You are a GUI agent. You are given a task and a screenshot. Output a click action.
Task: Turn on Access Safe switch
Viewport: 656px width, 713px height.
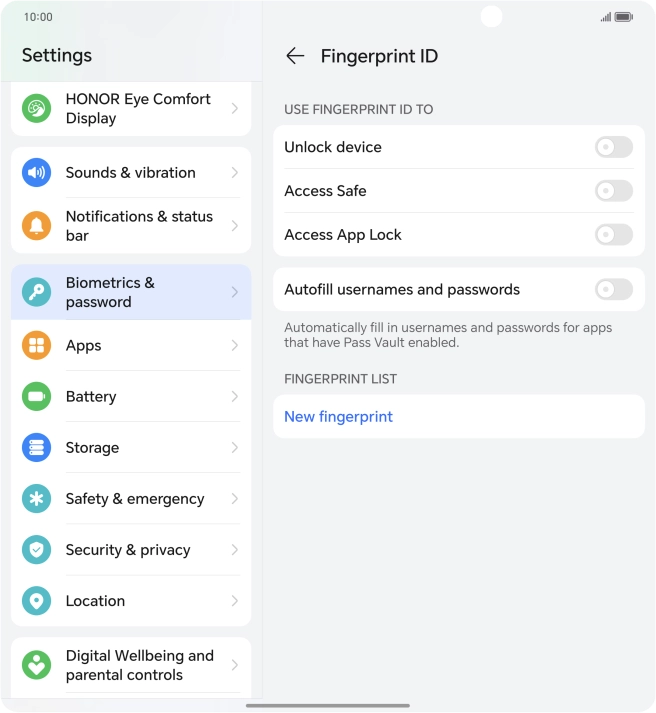tap(613, 191)
